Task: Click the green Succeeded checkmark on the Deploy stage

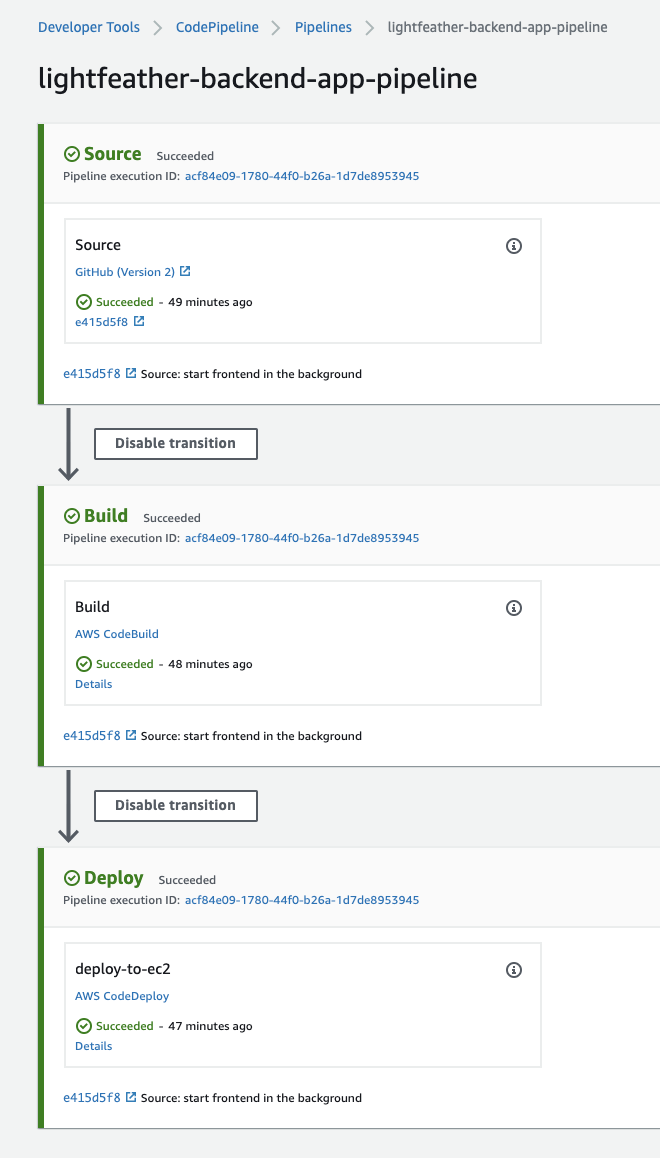Action: tap(71, 878)
